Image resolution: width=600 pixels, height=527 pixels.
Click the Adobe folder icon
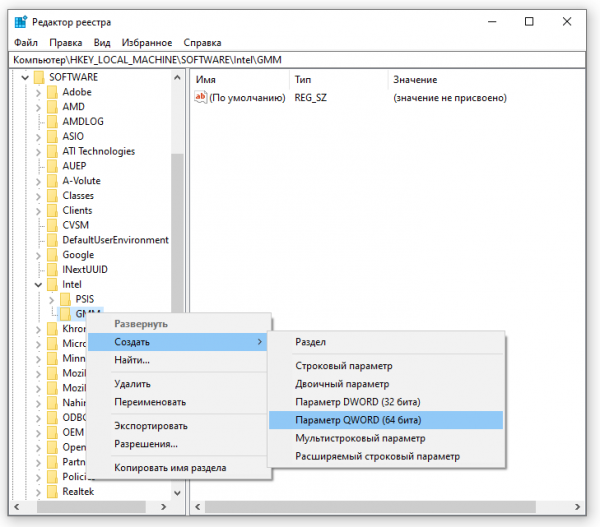[52, 92]
